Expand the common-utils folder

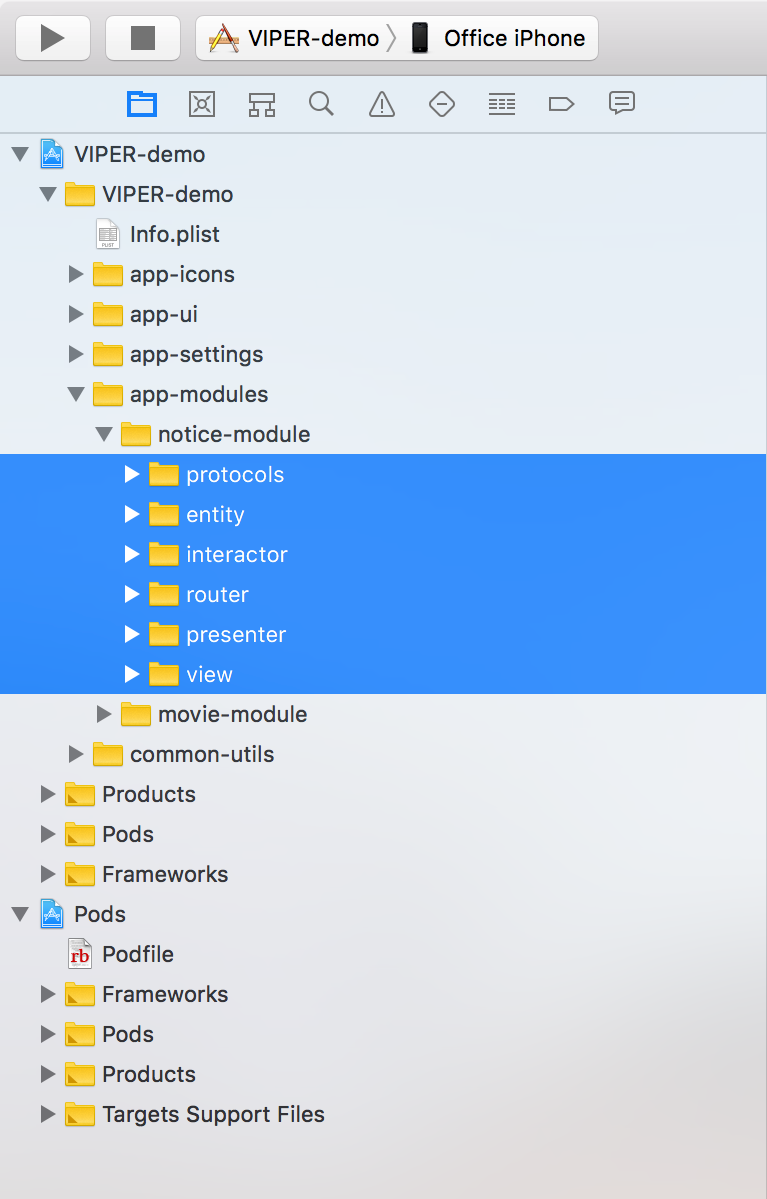(x=76, y=754)
